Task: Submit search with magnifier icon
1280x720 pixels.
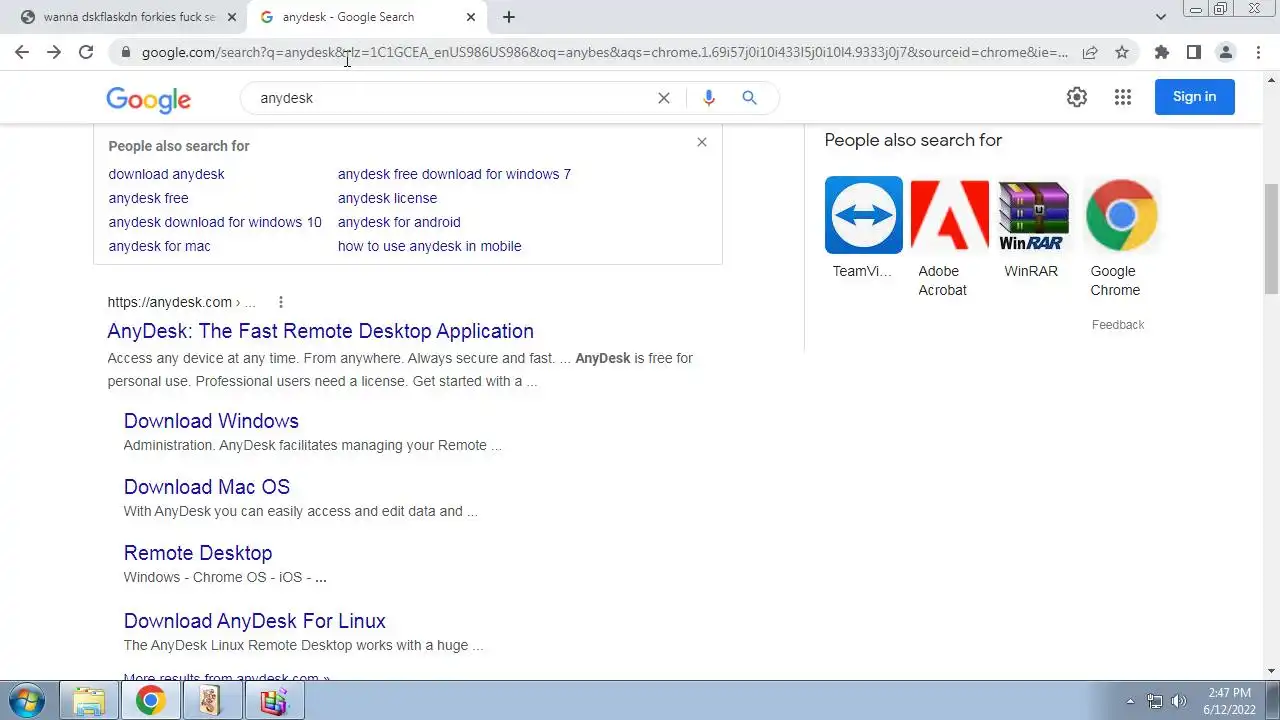Action: click(x=749, y=98)
